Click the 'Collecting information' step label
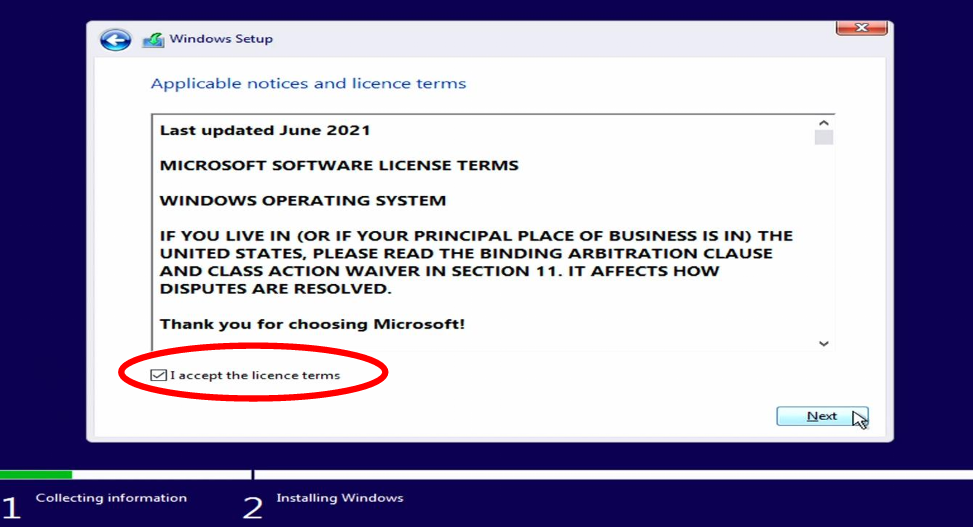The height and width of the screenshot is (527, 973). point(111,498)
